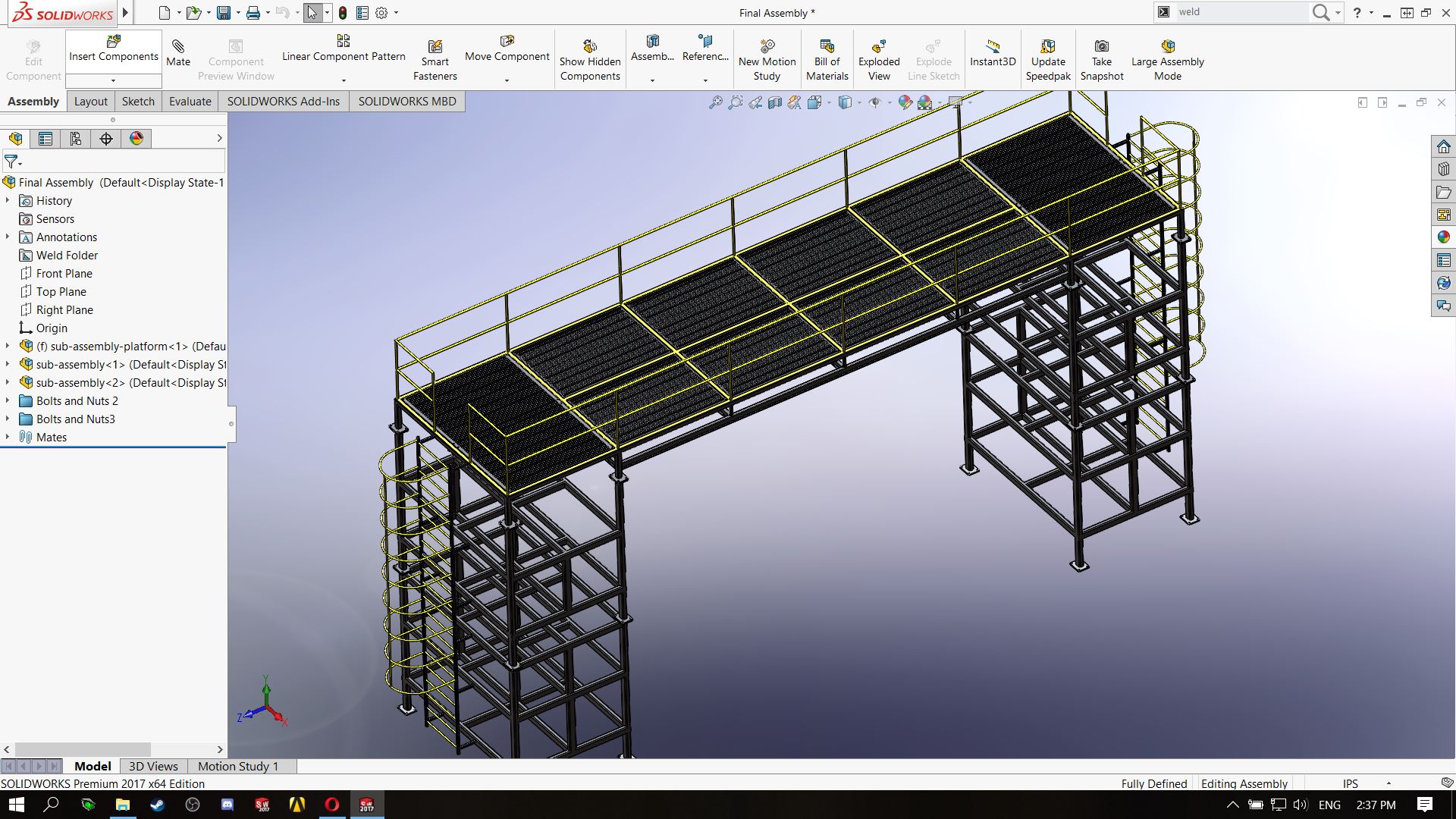Open Hide/Show Items dropdown arrow
Image resolution: width=1456 pixels, height=819 pixels.
(x=889, y=102)
